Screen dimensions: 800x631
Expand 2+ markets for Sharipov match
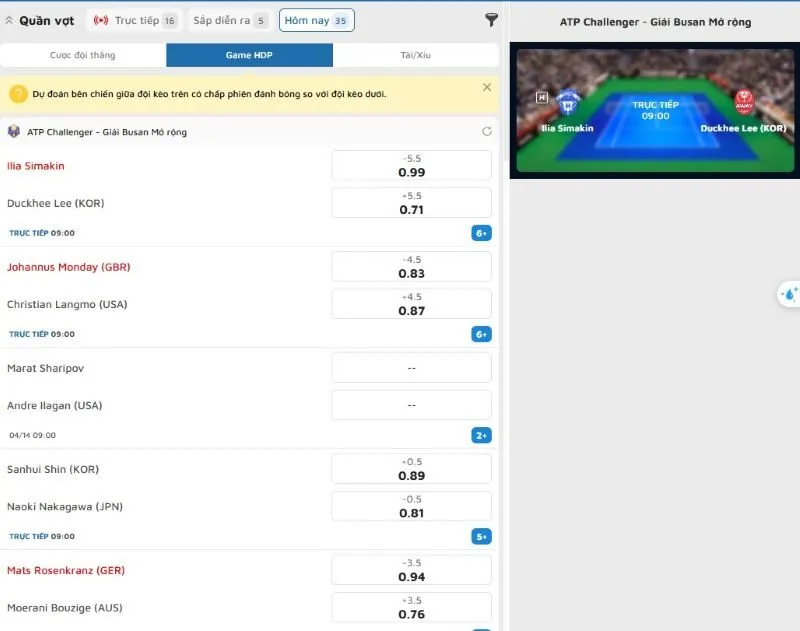(x=481, y=435)
